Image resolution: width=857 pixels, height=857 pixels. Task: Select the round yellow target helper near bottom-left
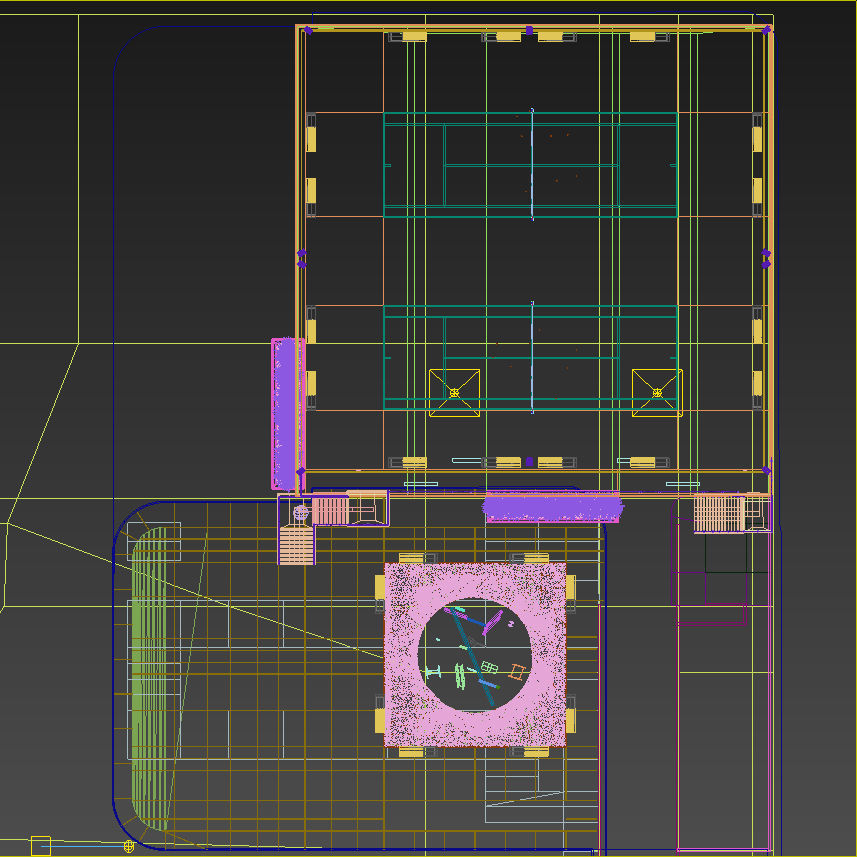(x=129, y=846)
